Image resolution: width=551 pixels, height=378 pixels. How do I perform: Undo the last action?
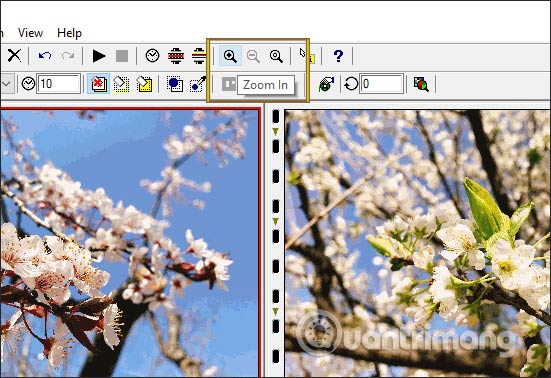(45, 56)
